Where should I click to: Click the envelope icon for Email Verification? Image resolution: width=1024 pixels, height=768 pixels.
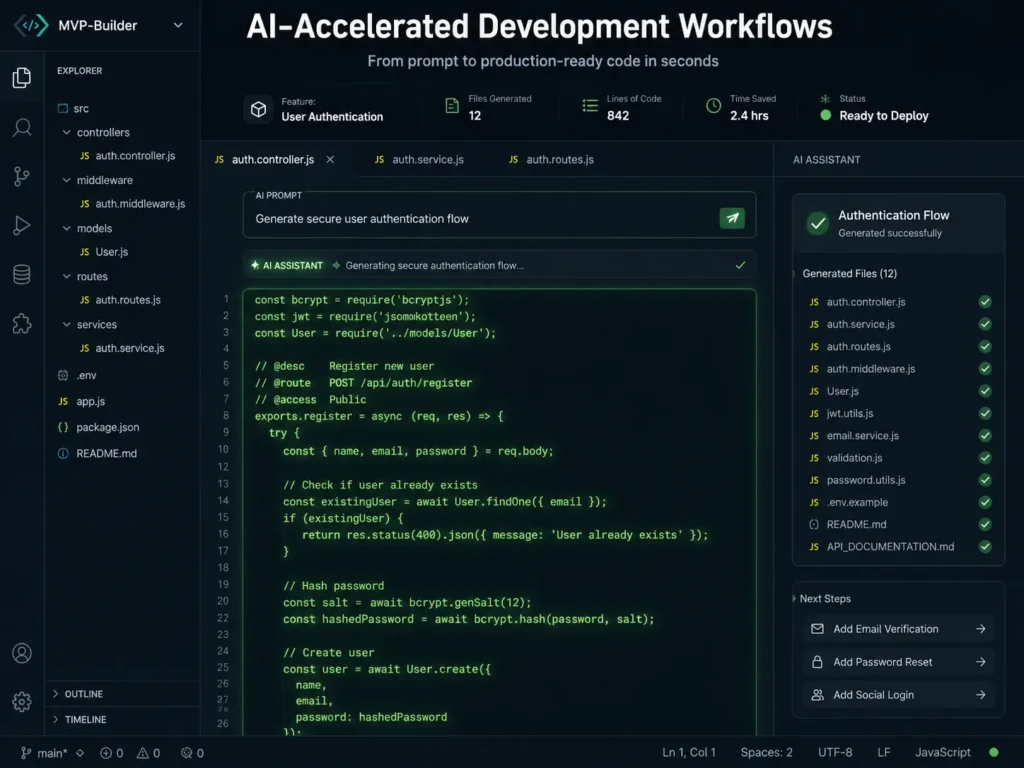[817, 629]
